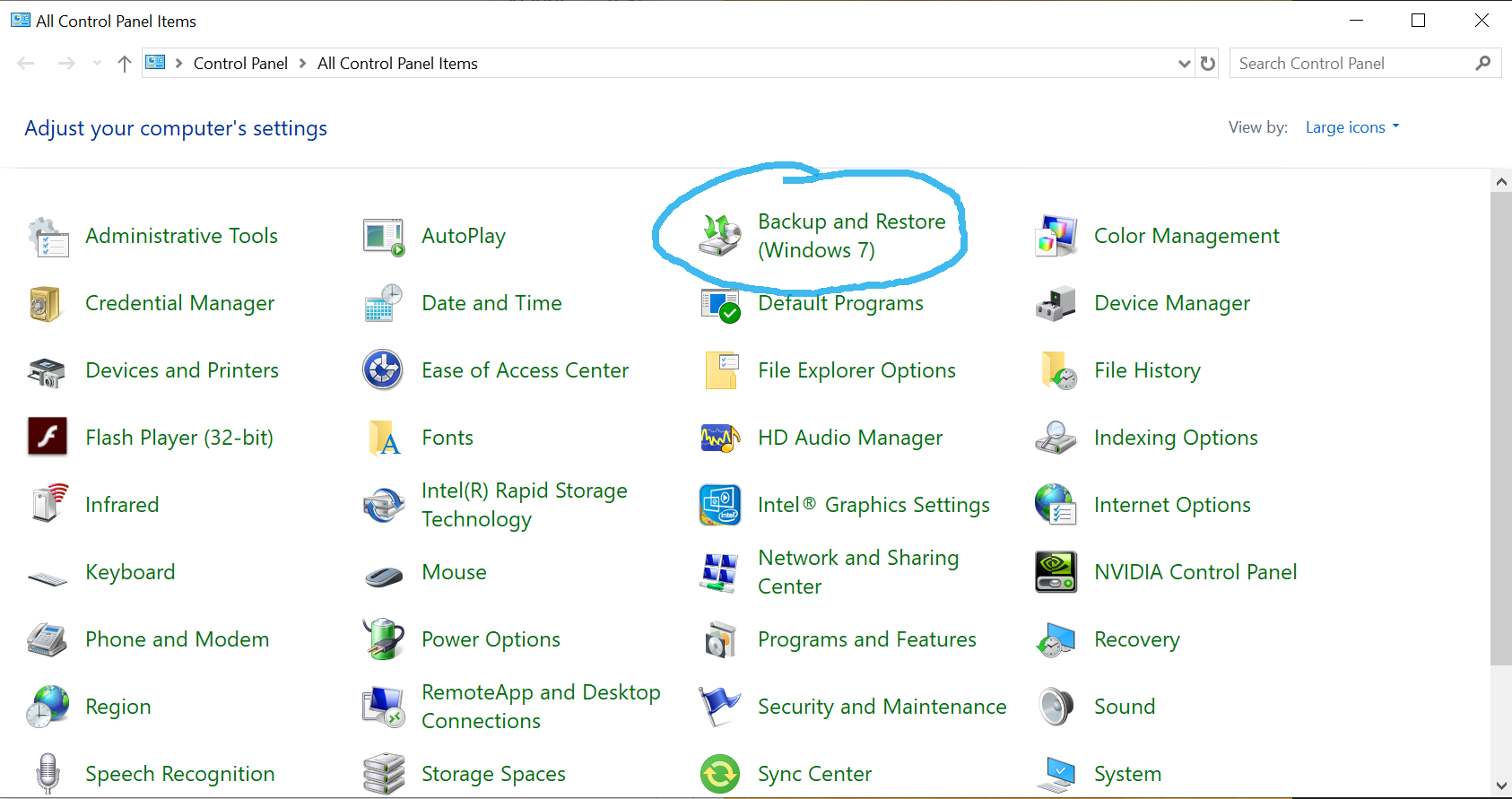Expand the address bar history dropdown
Viewport: 1512px width, 799px height.
[1184, 64]
